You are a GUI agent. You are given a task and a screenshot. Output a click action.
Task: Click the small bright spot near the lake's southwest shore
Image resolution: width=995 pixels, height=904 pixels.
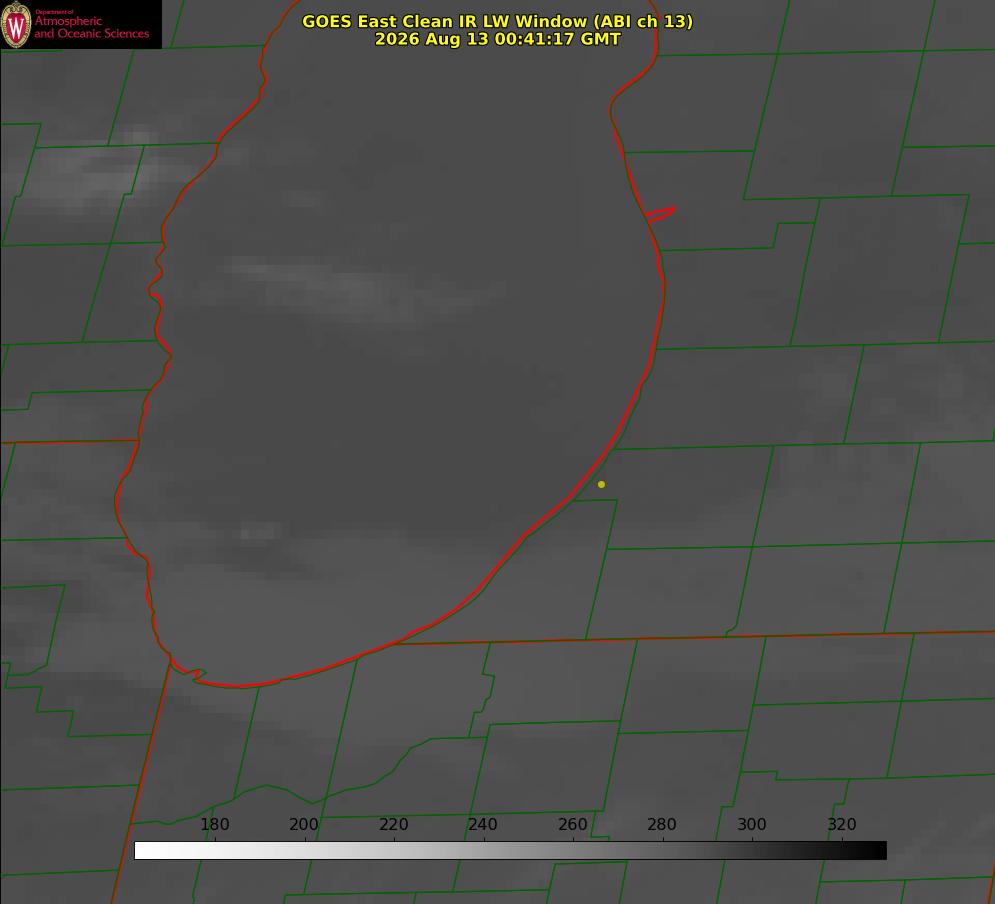tap(260, 530)
